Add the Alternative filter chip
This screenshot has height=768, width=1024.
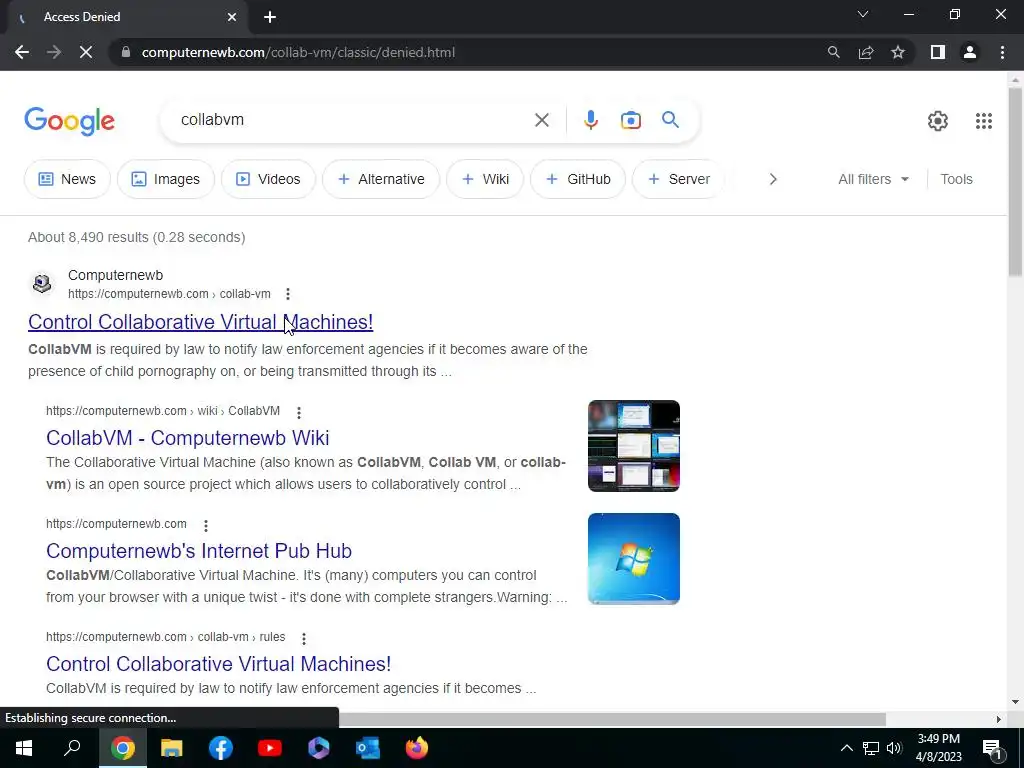(381, 179)
